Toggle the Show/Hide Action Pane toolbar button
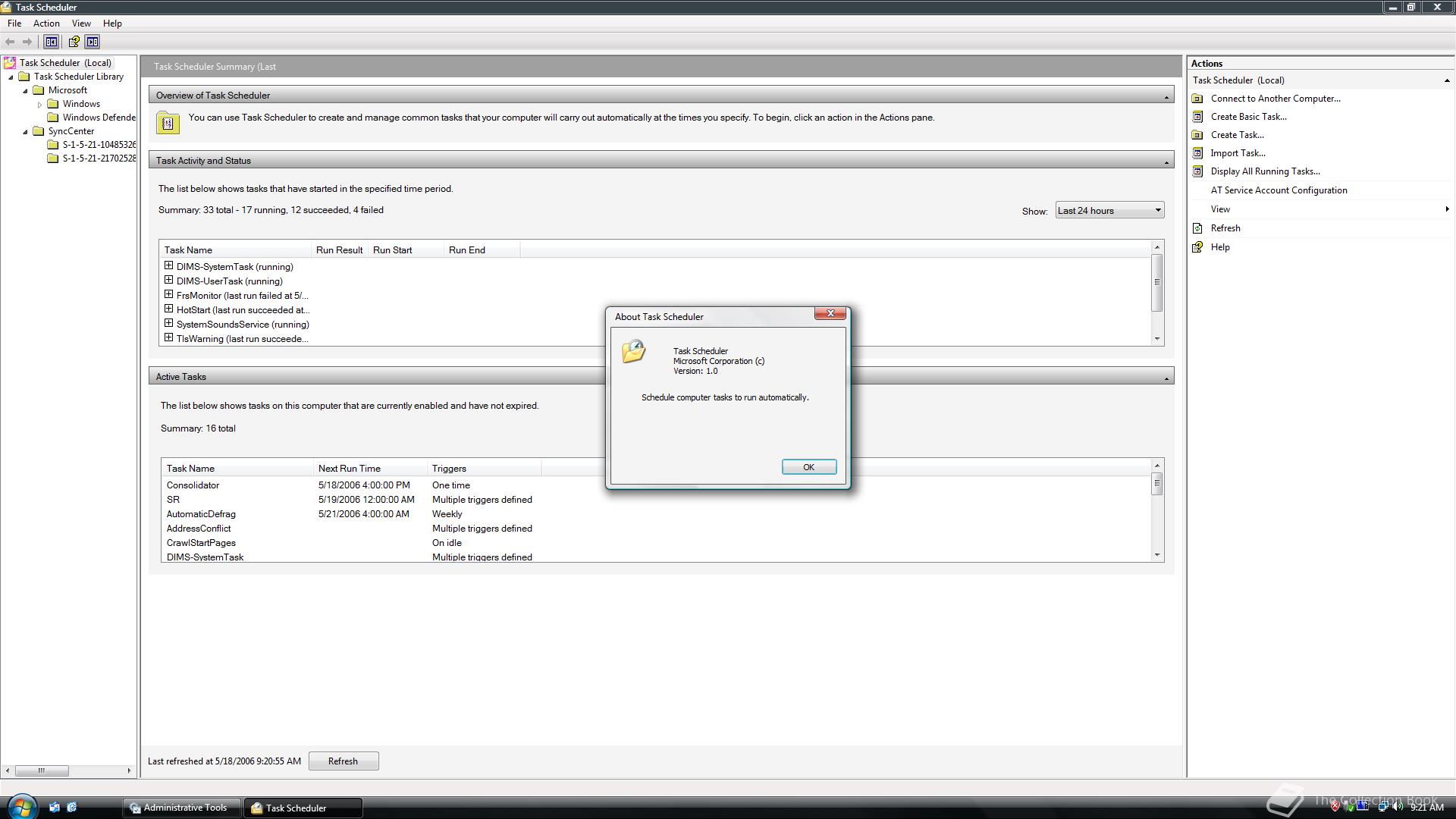The height and width of the screenshot is (819, 1456). [93, 42]
